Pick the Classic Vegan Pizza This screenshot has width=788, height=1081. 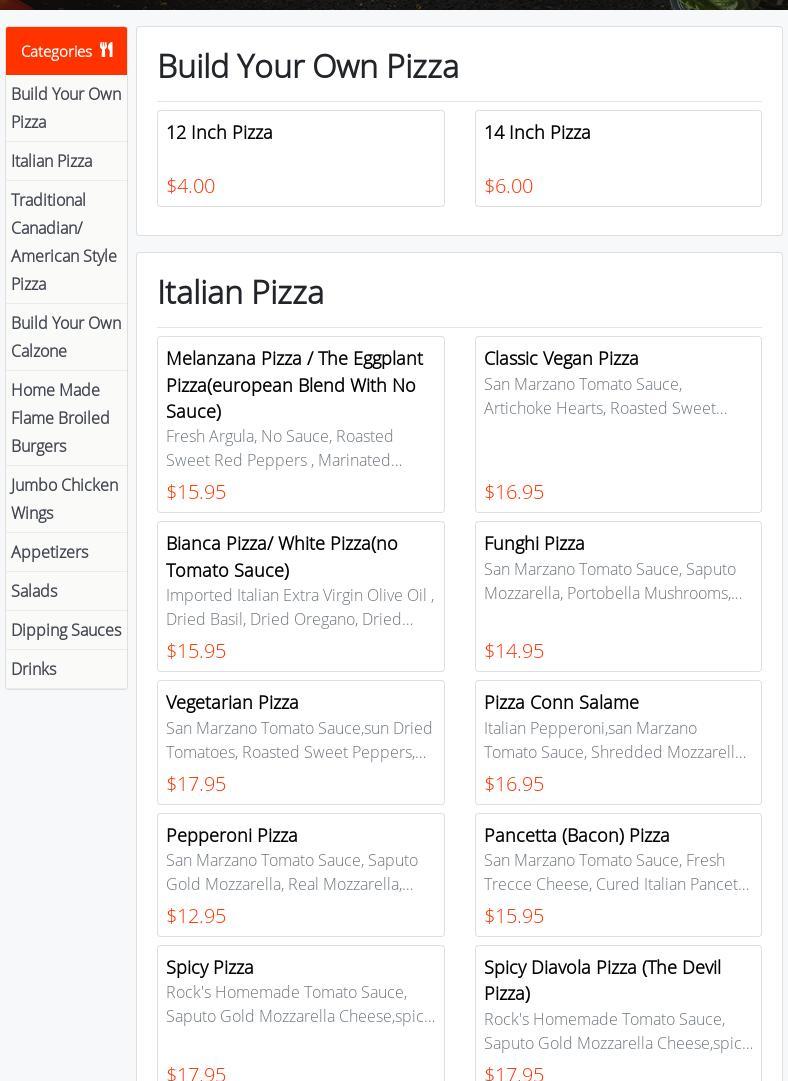(618, 424)
